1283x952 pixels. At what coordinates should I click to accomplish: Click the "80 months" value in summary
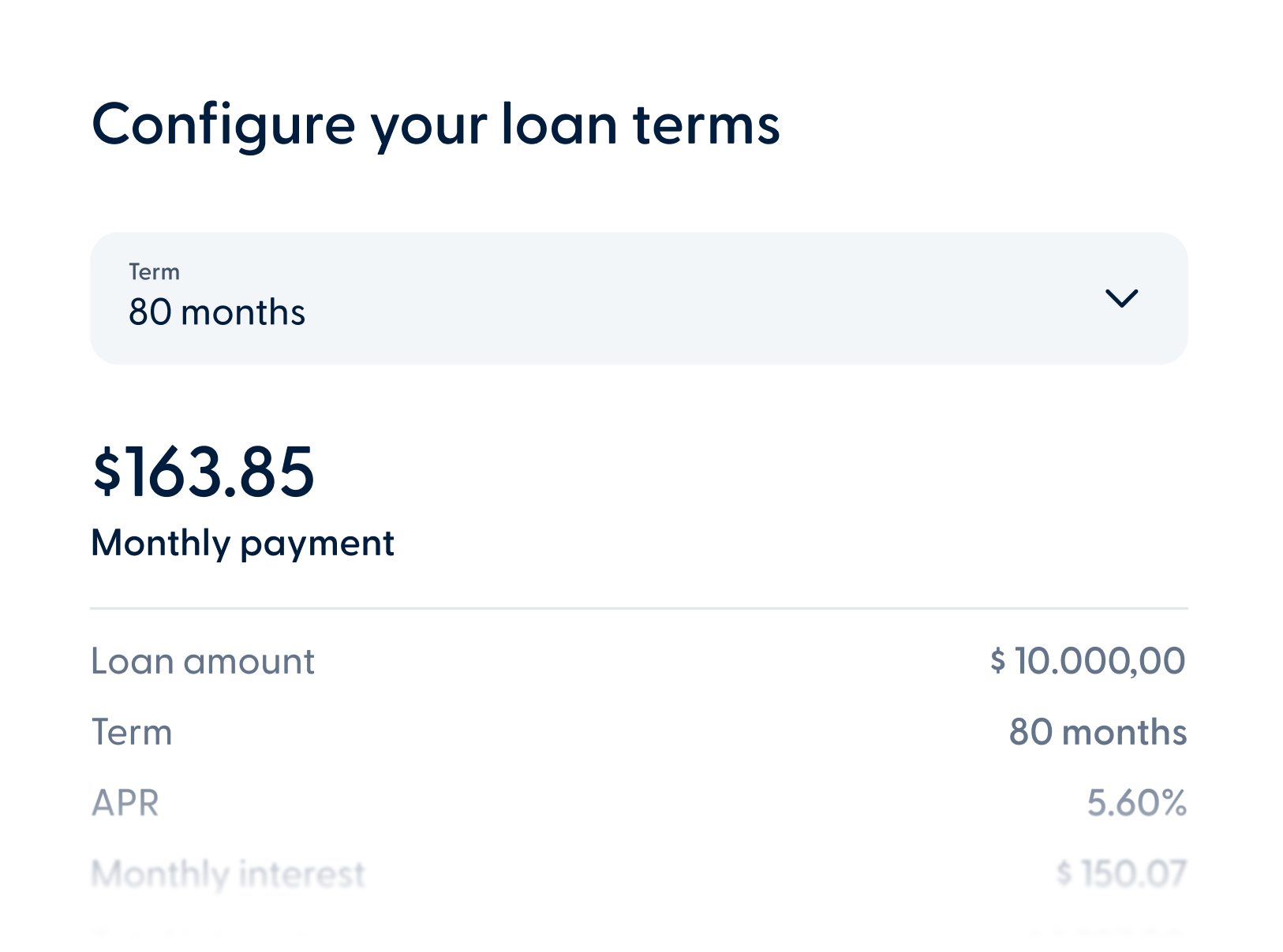[x=1098, y=732]
